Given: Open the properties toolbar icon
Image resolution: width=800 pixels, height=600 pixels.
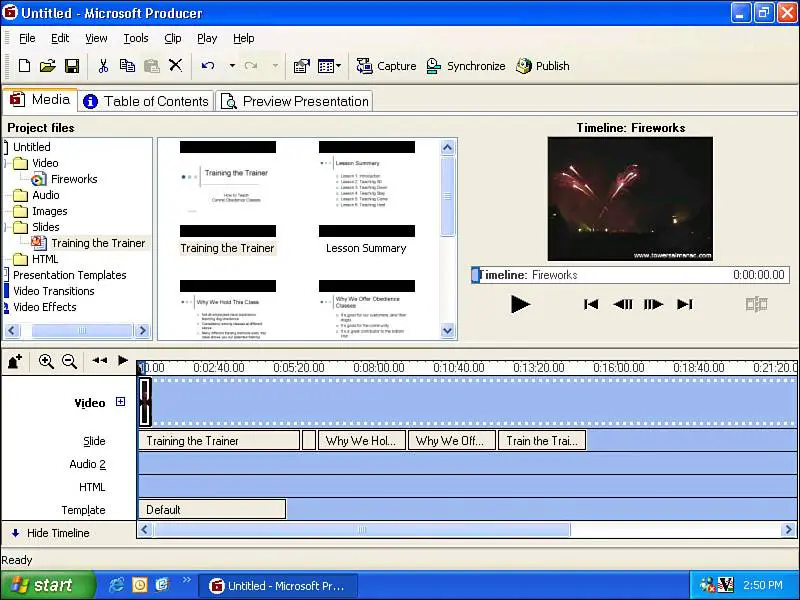Looking at the screenshot, I should pyautogui.click(x=302, y=66).
